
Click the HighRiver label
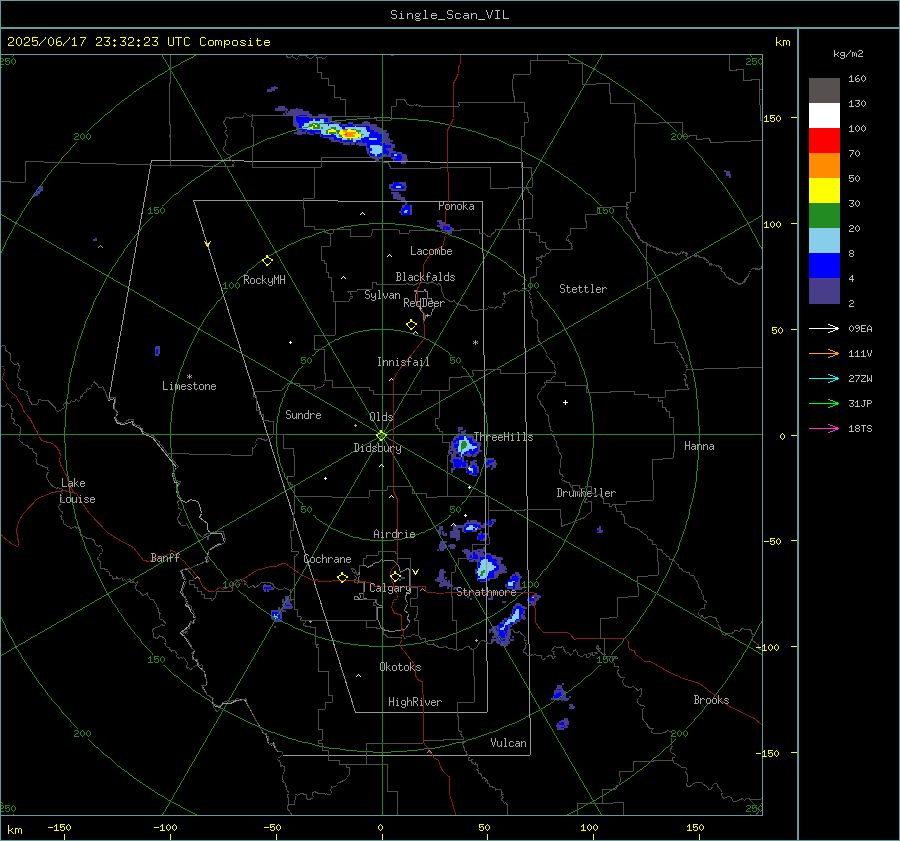(x=415, y=702)
